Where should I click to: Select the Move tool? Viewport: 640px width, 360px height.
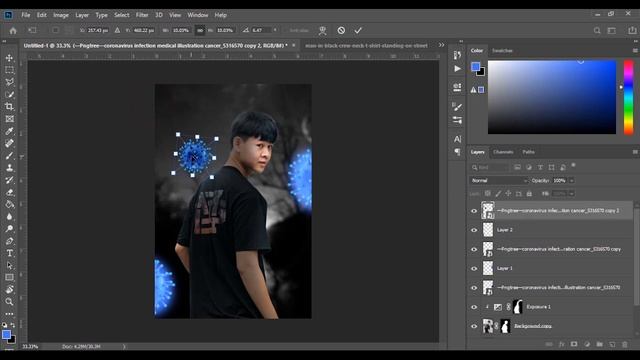(x=9, y=58)
